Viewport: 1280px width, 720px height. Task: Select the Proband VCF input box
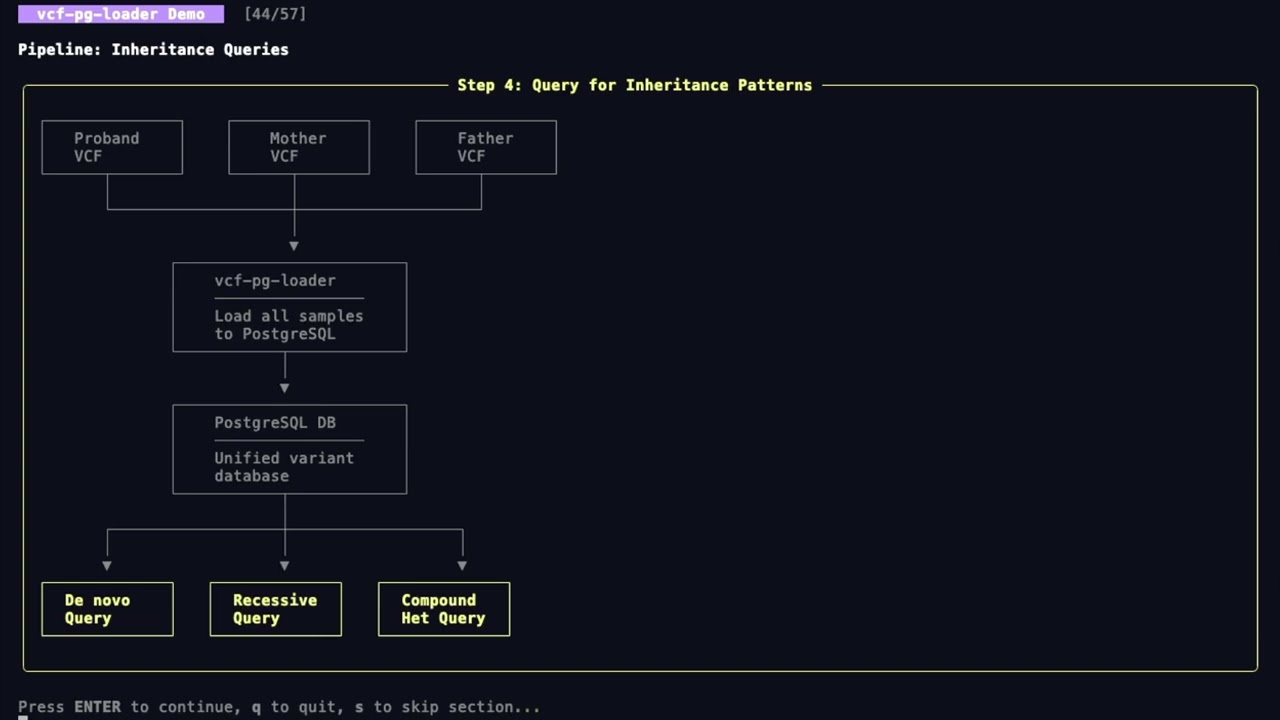[111, 147]
